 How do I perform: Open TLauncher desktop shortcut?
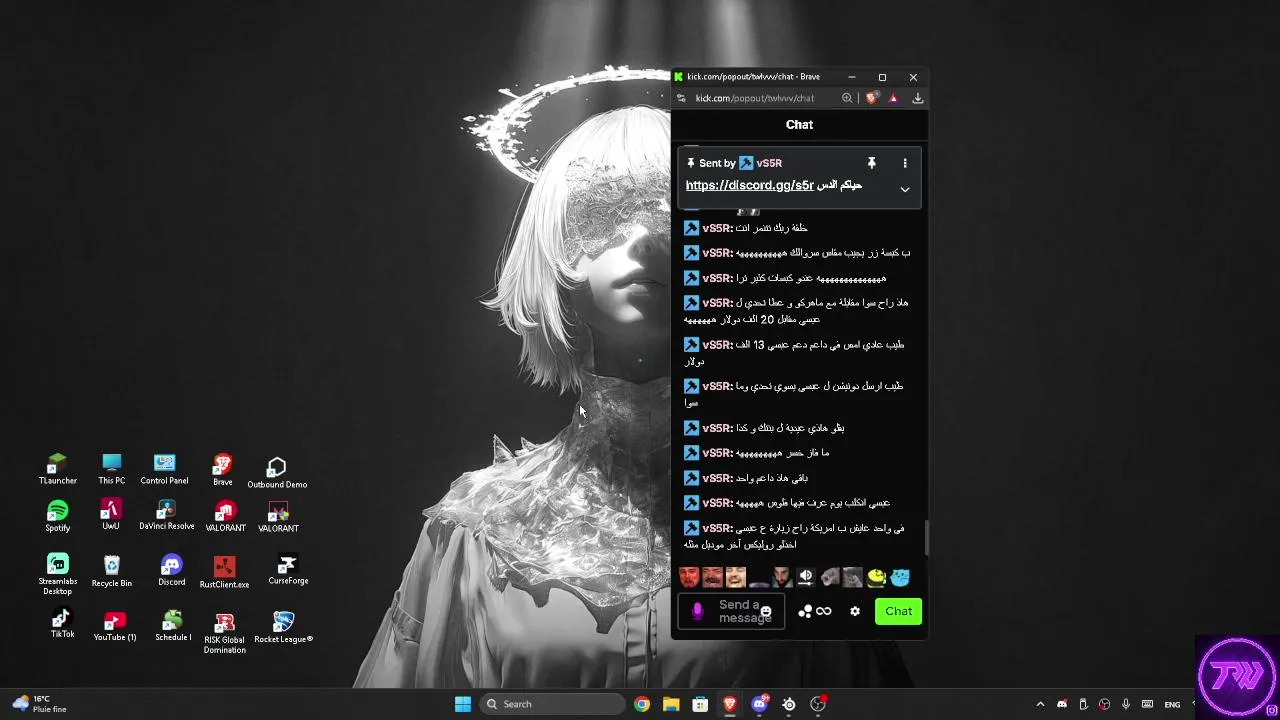coord(57,469)
